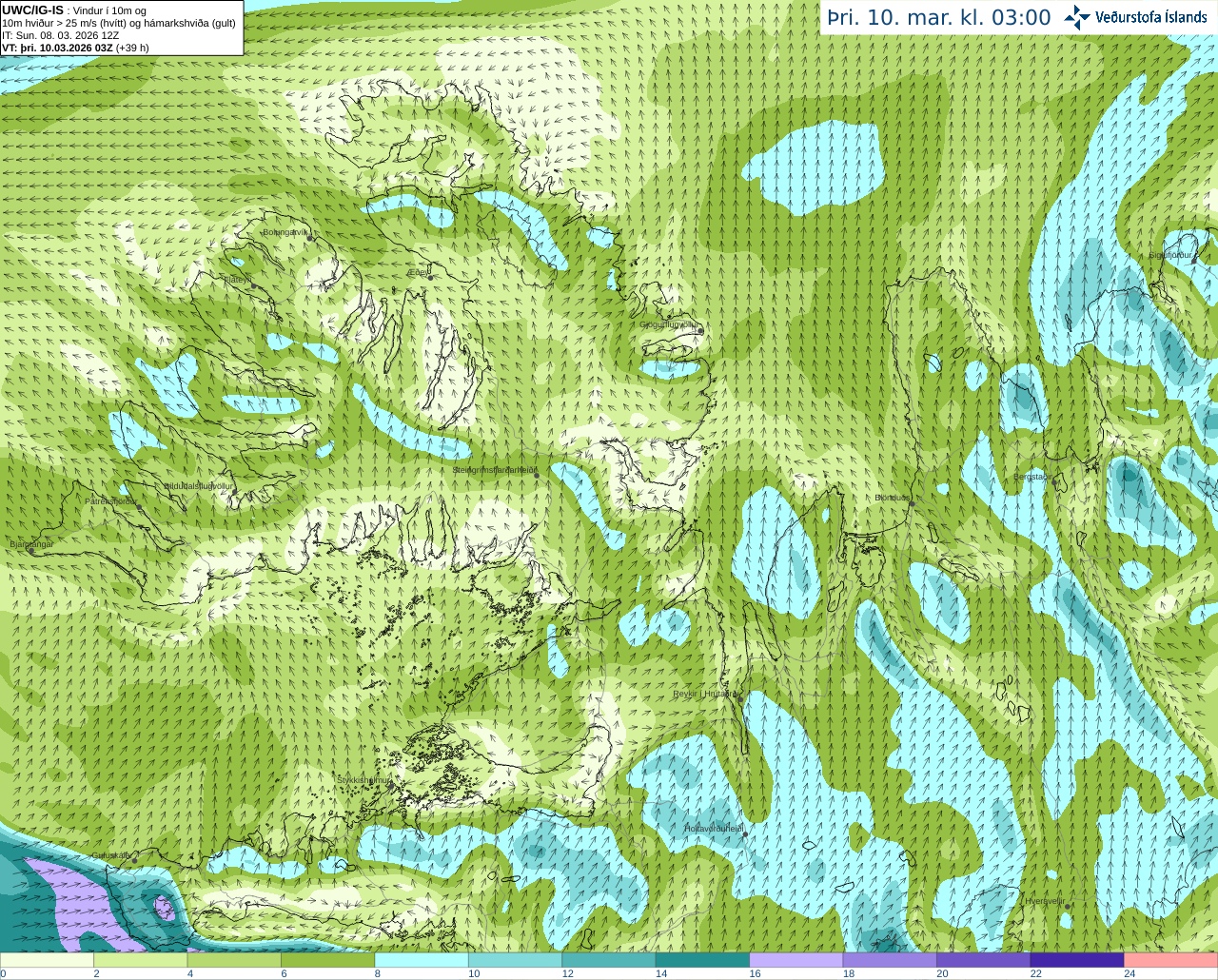Select the pale cyan 8–10 m/s legend swatch
1218x980 pixels.
click(422, 960)
